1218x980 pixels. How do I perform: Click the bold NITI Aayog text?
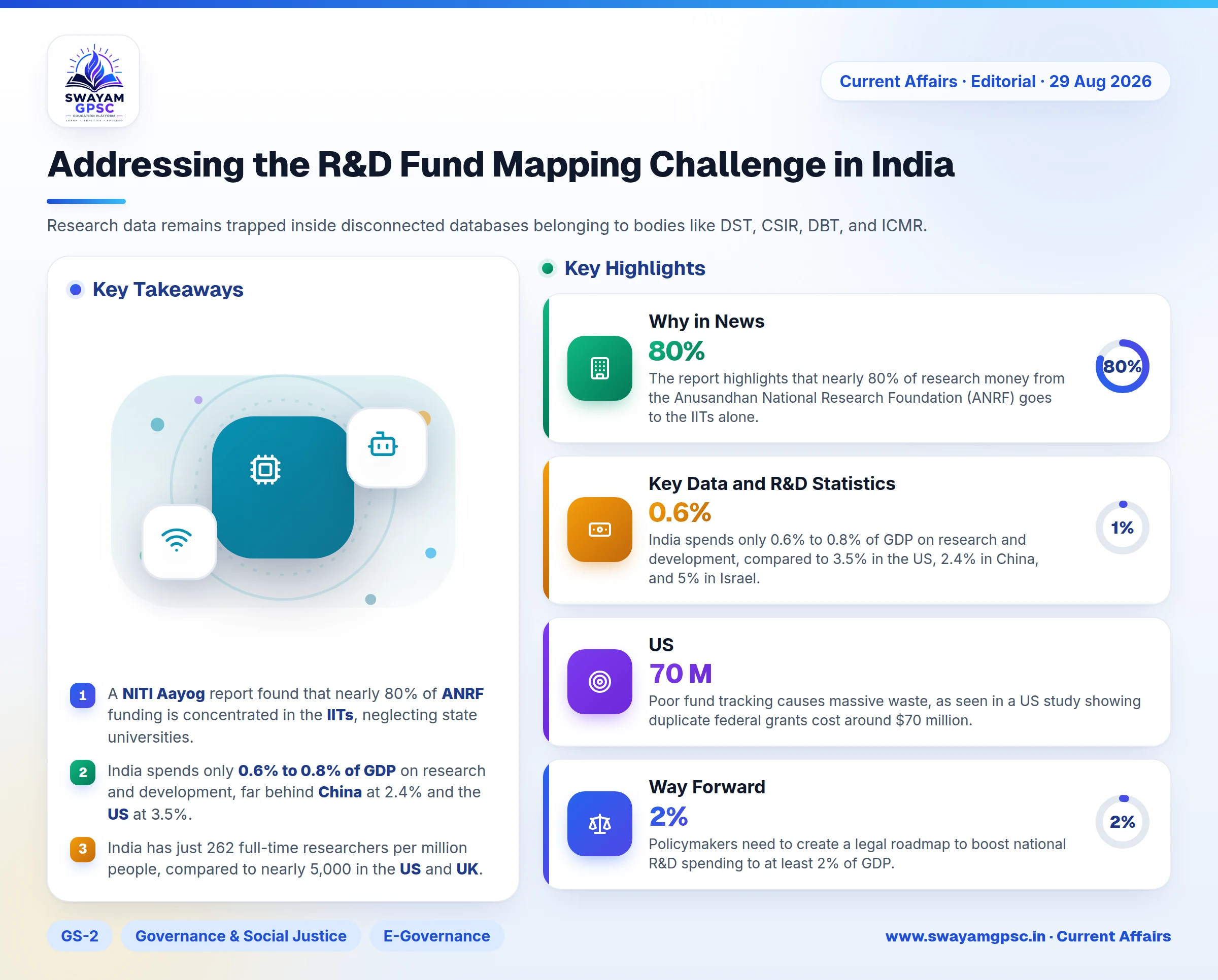163,694
